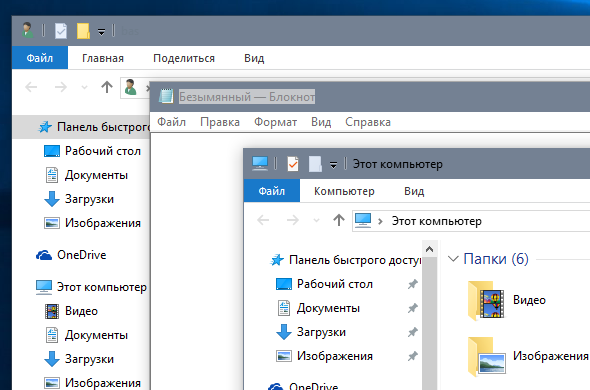Go forward in Этот компьютер window
590x390 pixels.
pos(293,220)
